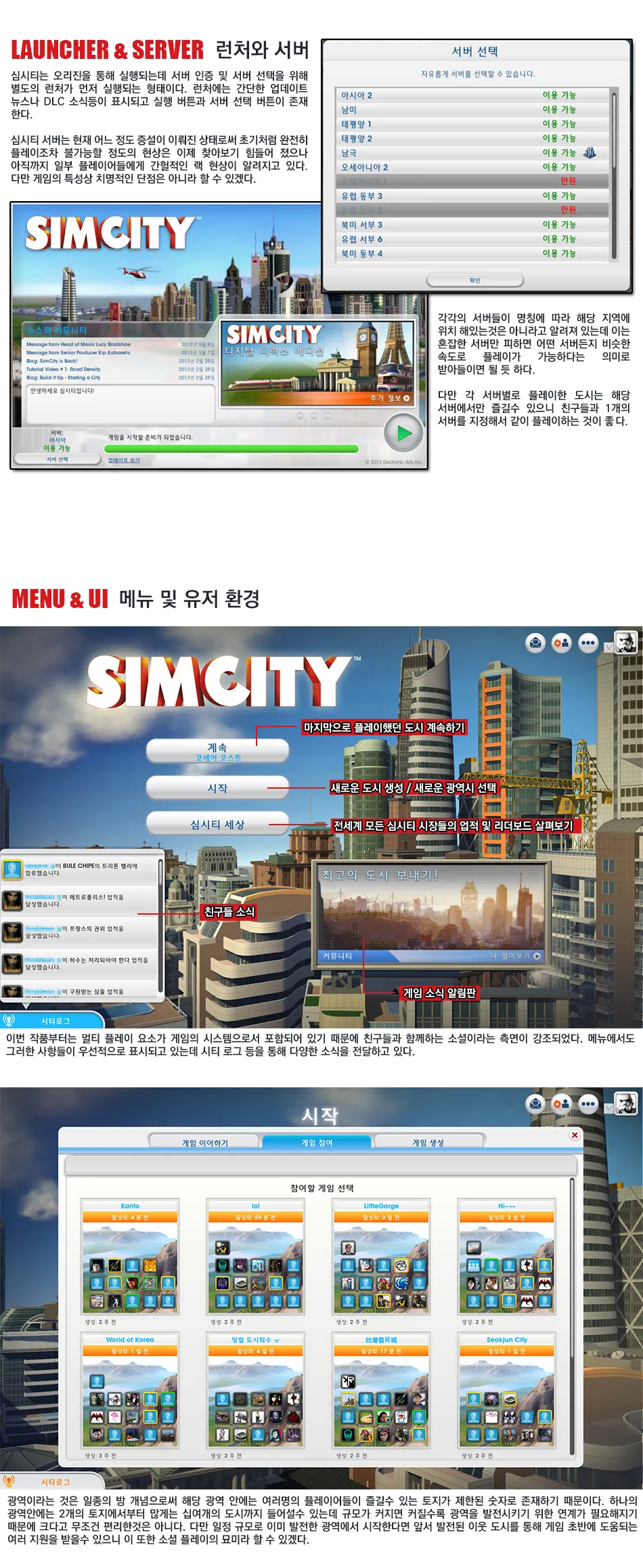This screenshot has width=643, height=1568.
Task: Select server 북미 동부 4
Action: tap(472, 253)
